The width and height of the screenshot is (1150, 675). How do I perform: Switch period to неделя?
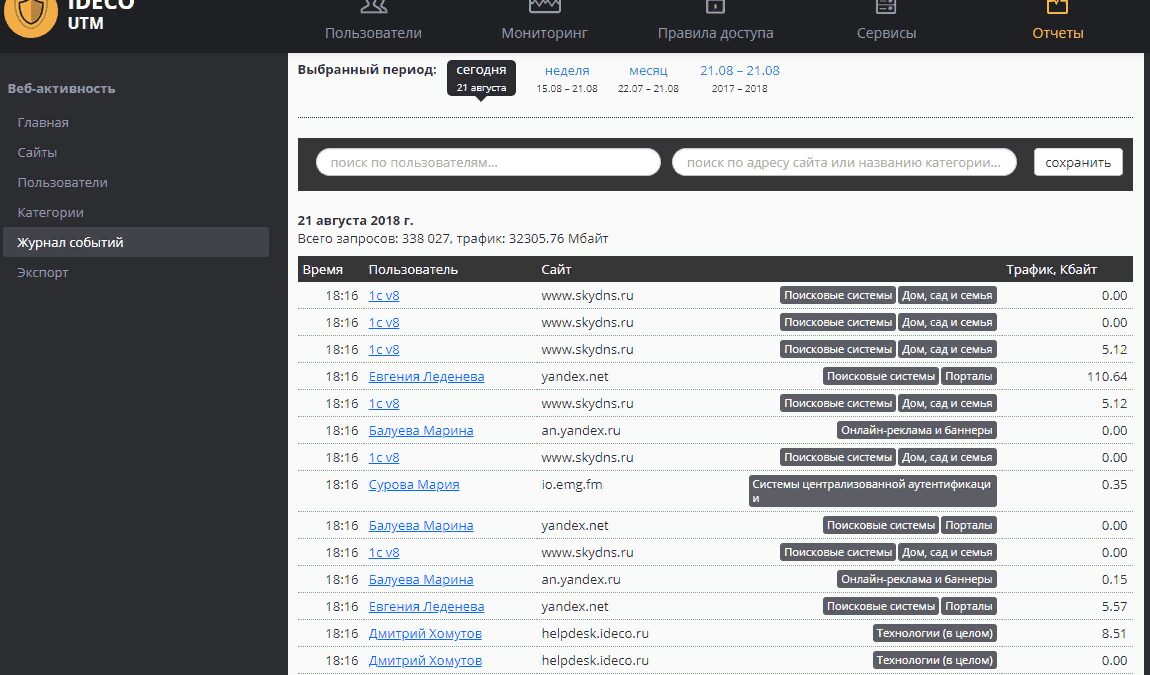coord(567,71)
